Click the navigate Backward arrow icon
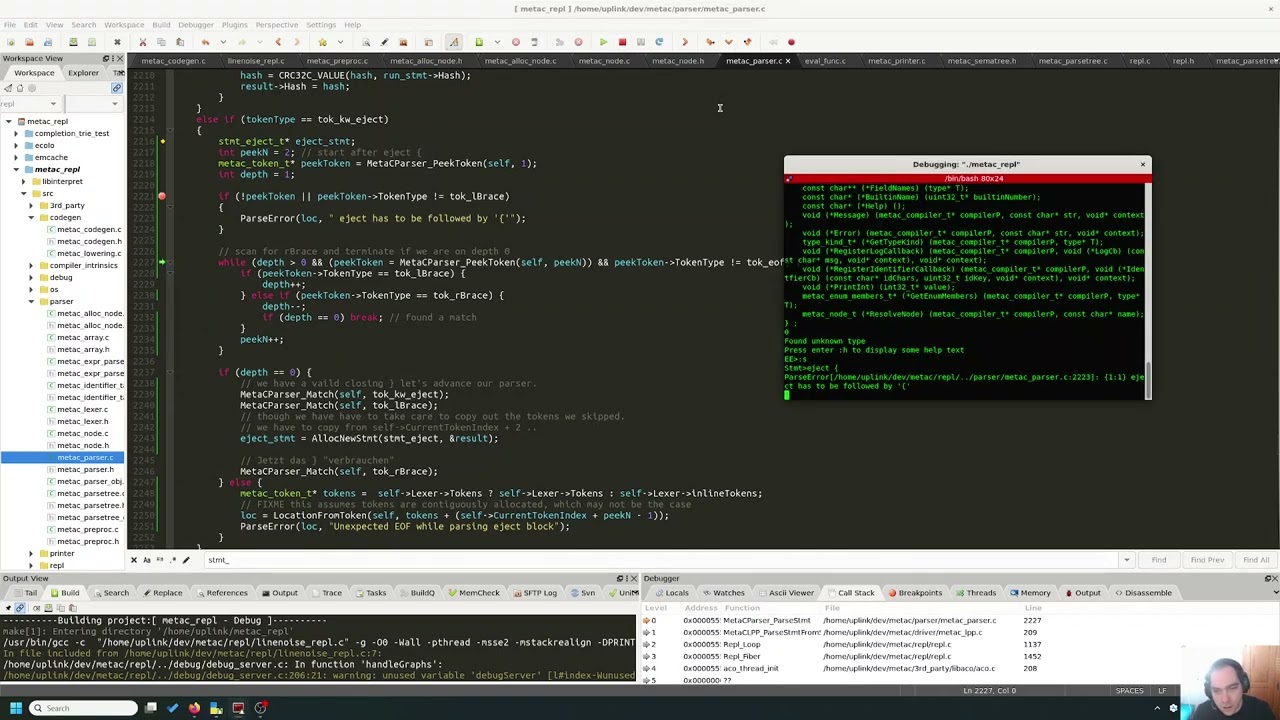 [x=278, y=42]
